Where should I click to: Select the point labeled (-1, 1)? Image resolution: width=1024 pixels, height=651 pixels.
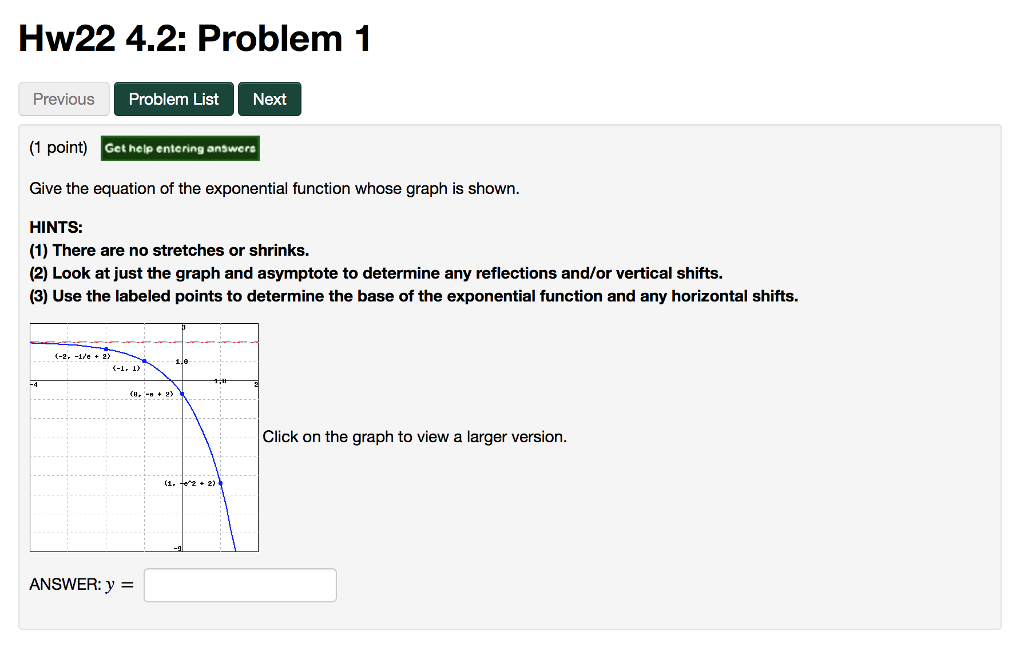(144, 361)
